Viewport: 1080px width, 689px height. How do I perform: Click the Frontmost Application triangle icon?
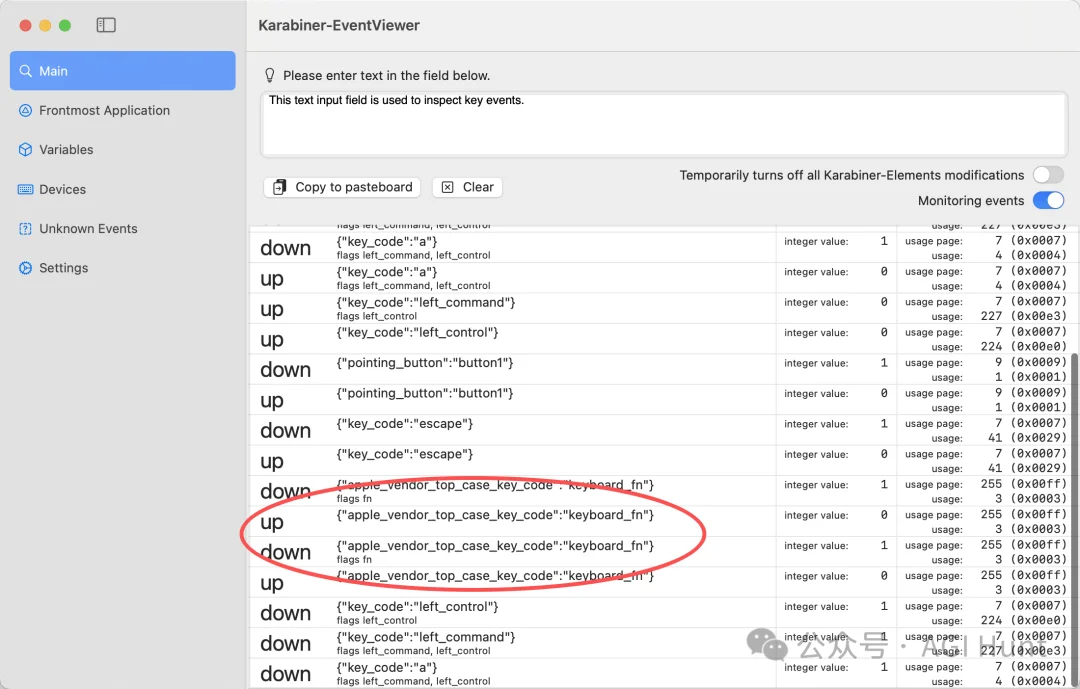click(26, 111)
